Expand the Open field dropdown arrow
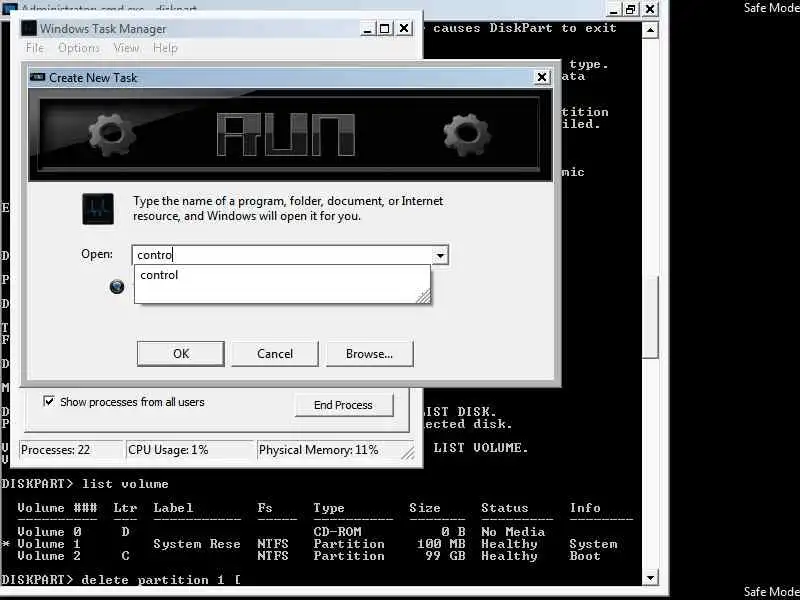The width and height of the screenshot is (800, 600). (x=440, y=255)
